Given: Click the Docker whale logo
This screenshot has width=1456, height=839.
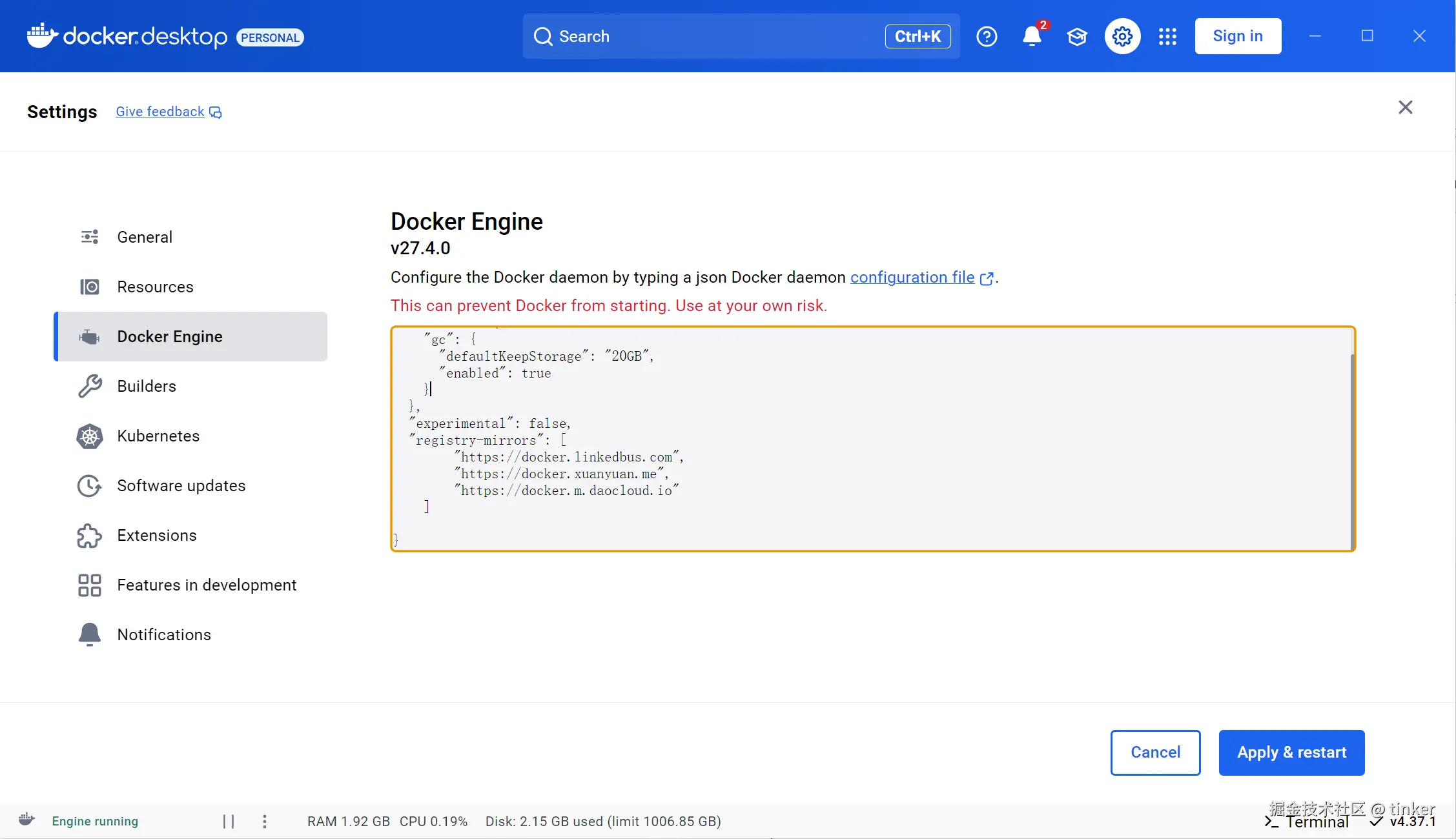Looking at the screenshot, I should tap(43, 35).
